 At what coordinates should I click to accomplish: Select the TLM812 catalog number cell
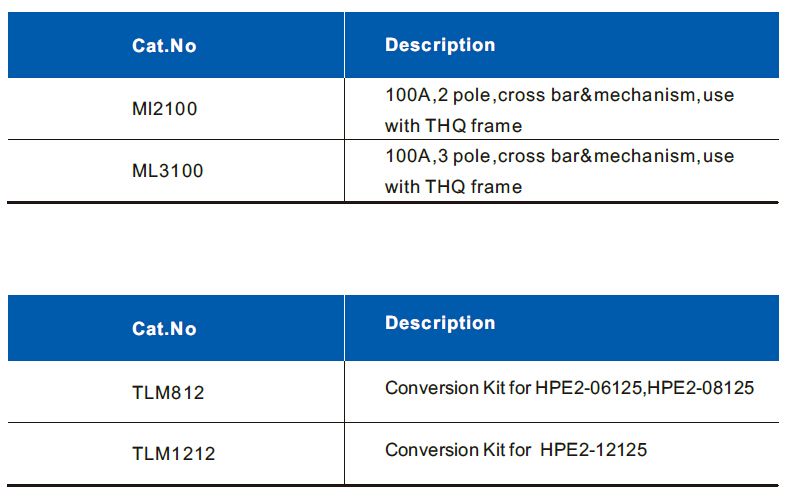168,393
